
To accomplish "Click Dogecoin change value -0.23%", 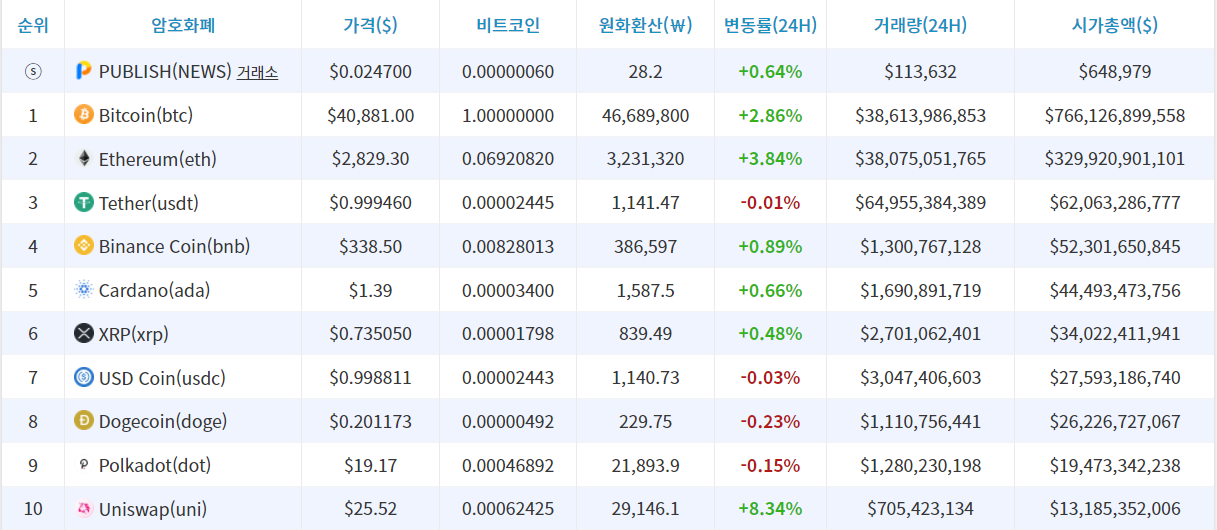I will click(770, 422).
